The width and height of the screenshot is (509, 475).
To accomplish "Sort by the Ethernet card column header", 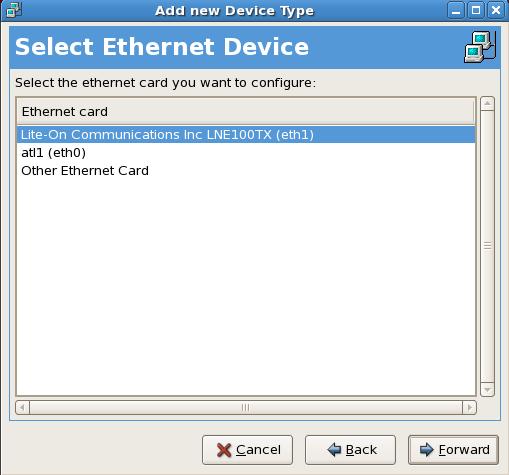I will click(x=245, y=112).
